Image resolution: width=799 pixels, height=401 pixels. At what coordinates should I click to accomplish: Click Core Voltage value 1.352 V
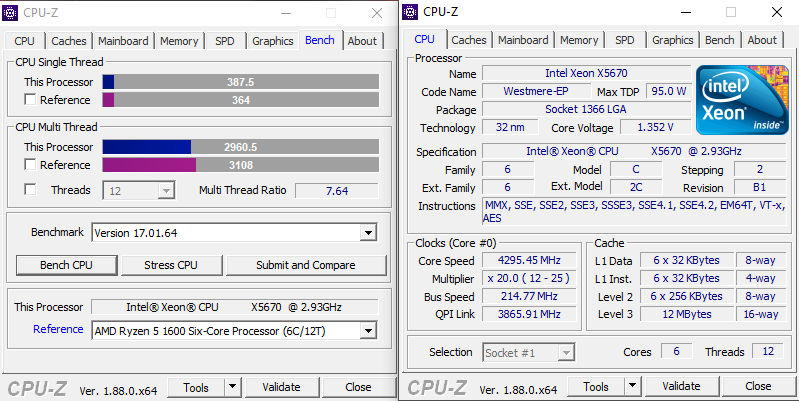click(x=655, y=127)
